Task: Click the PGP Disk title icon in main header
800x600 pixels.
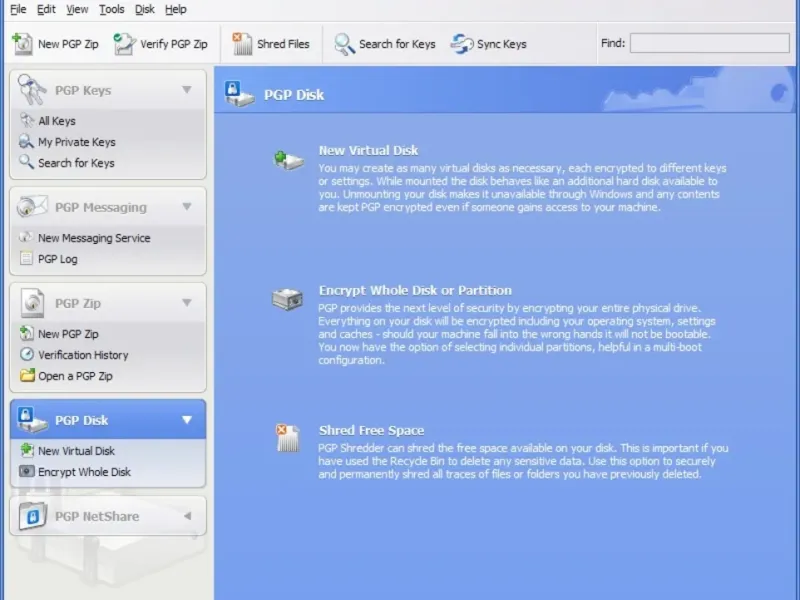Action: (239, 94)
